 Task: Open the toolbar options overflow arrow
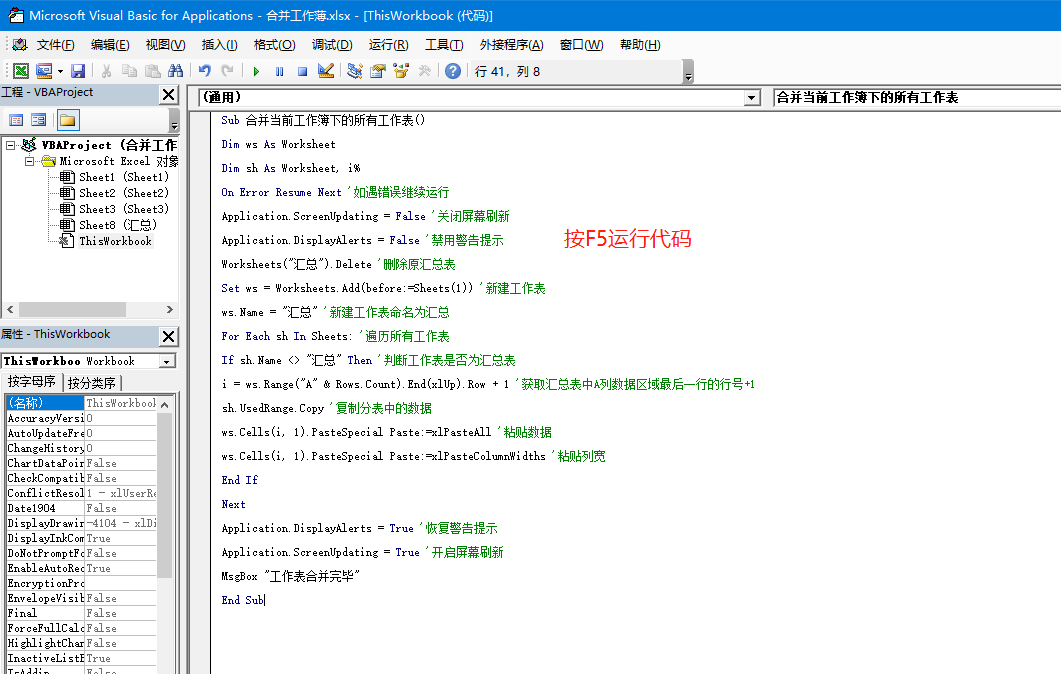click(x=688, y=72)
